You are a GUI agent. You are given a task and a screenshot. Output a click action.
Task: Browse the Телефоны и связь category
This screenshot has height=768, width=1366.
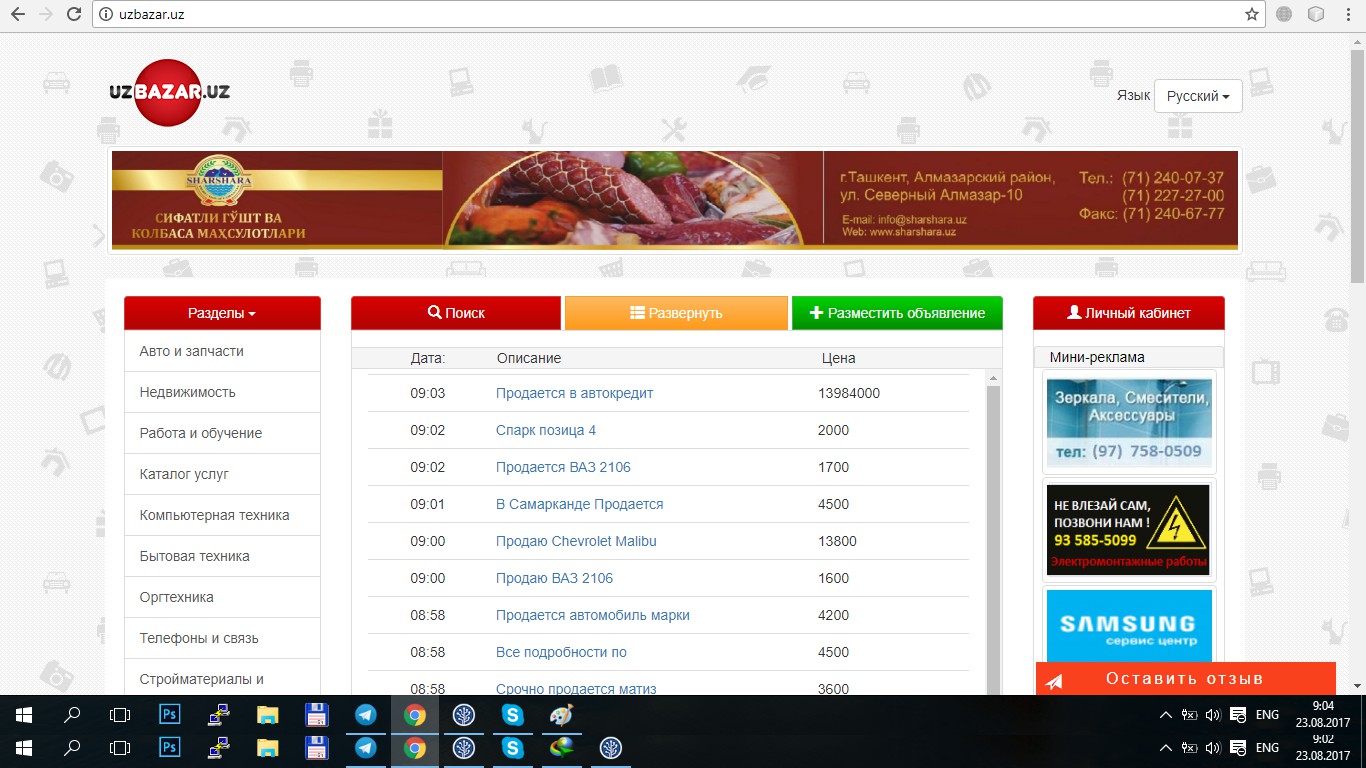click(x=222, y=638)
